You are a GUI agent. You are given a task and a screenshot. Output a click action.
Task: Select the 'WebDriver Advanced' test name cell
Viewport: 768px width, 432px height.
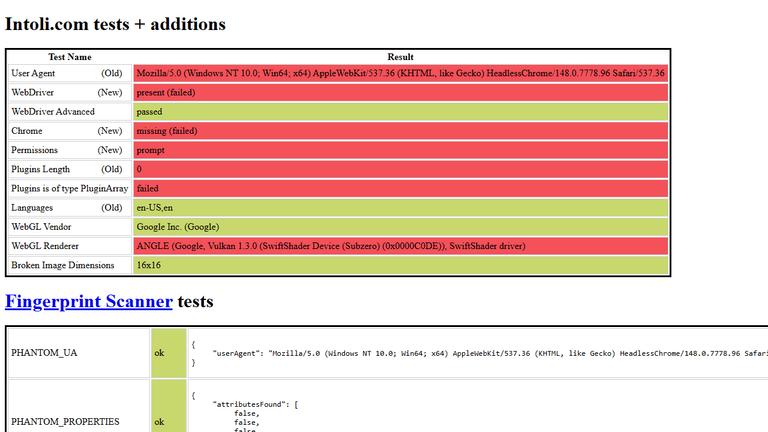(70, 112)
